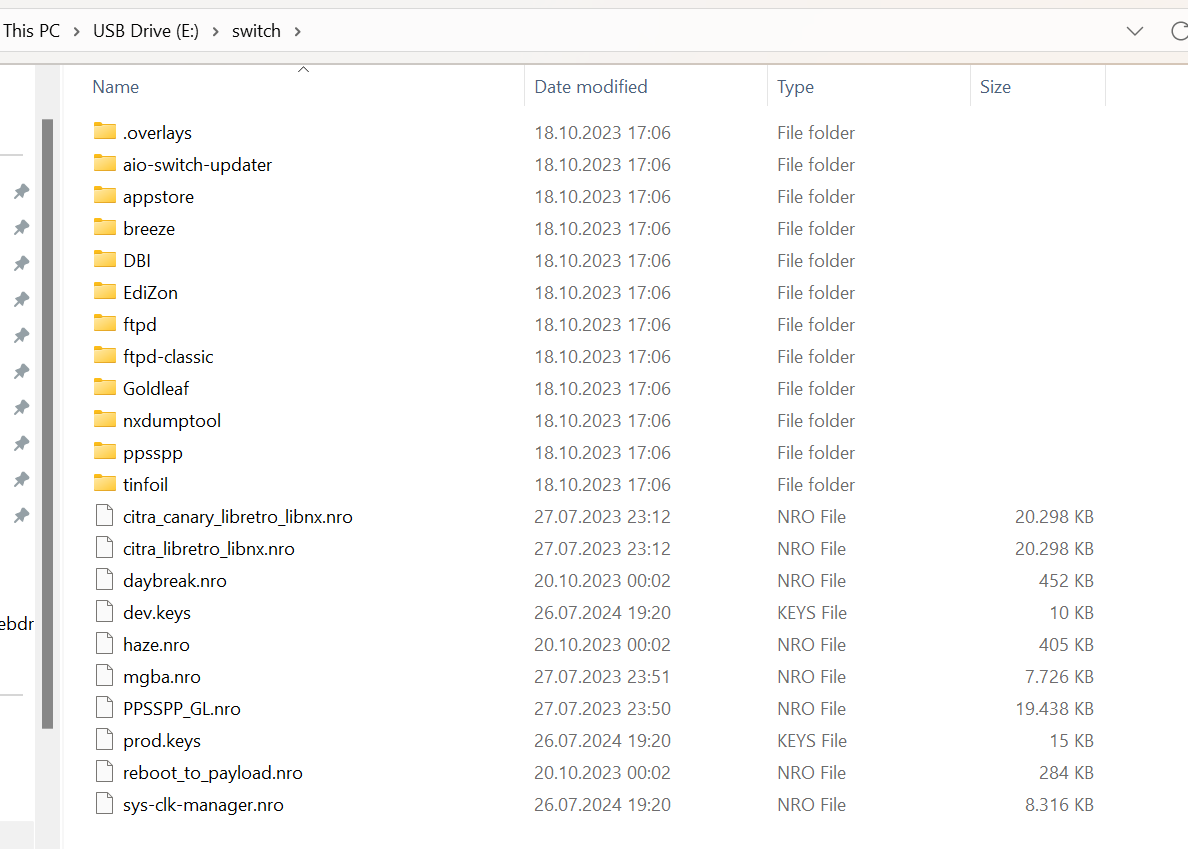Image resolution: width=1188 pixels, height=856 pixels.
Task: Go to This PC in breadcrumb
Action: pyautogui.click(x=31, y=31)
